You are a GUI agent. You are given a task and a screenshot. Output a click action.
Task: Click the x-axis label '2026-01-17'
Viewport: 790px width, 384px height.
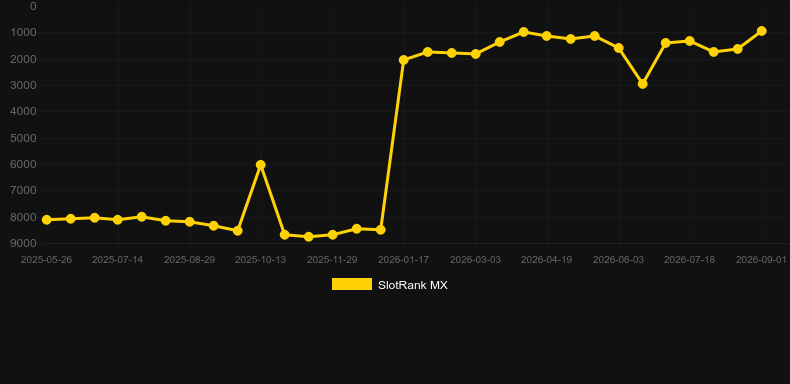(404, 260)
